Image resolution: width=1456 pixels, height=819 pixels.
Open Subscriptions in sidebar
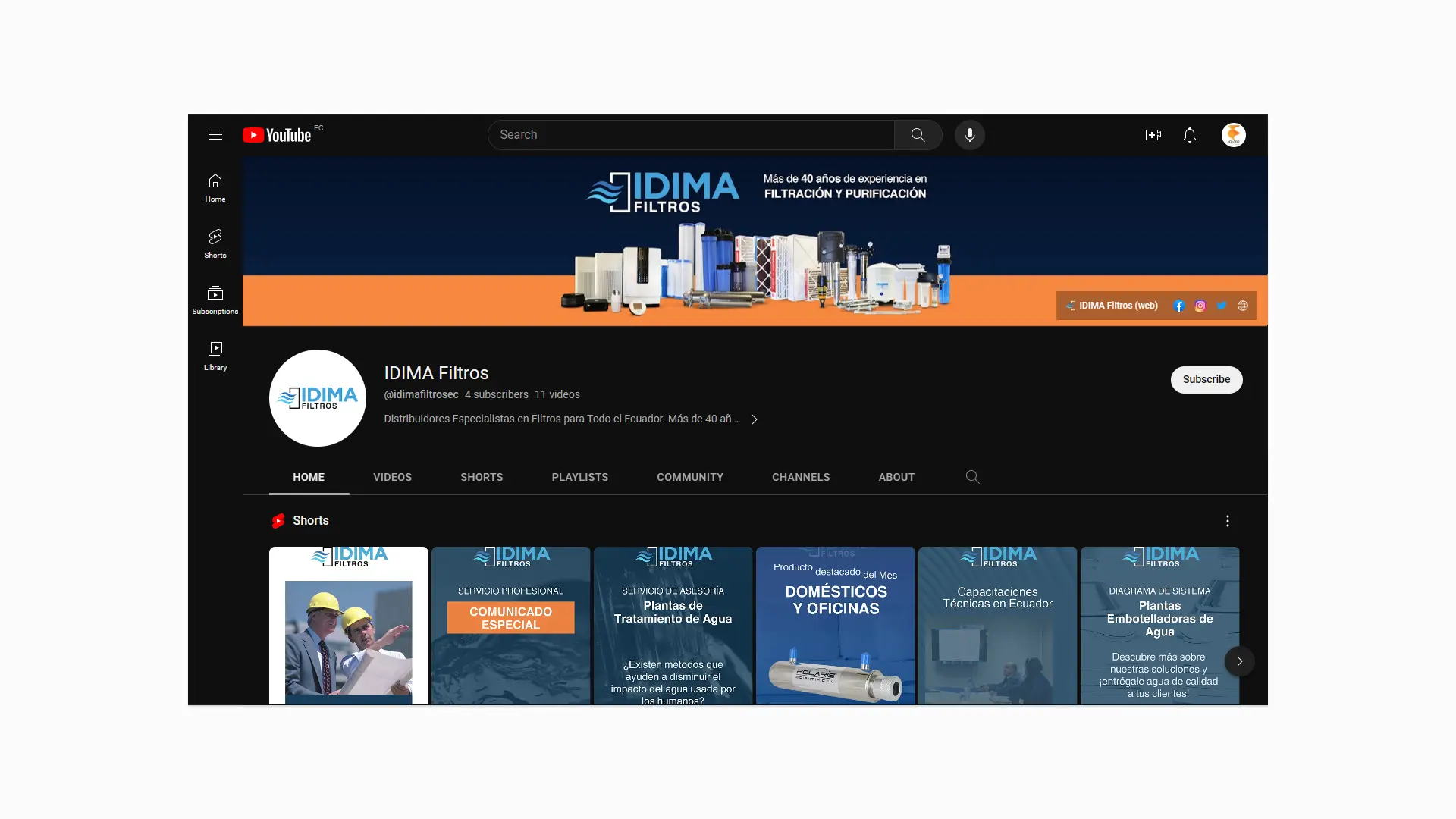click(x=215, y=300)
